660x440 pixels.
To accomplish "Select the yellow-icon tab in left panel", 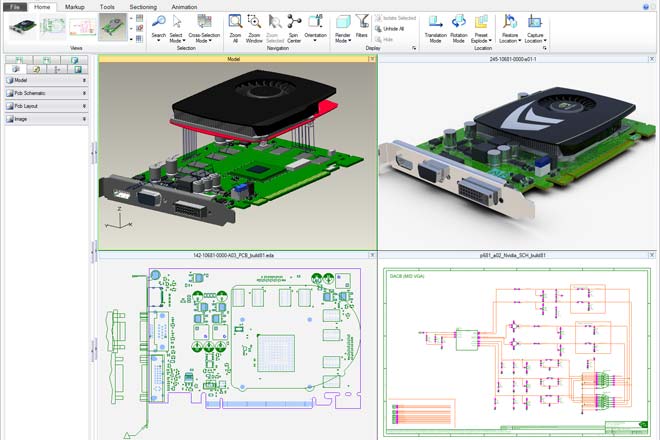I will (x=37, y=69).
